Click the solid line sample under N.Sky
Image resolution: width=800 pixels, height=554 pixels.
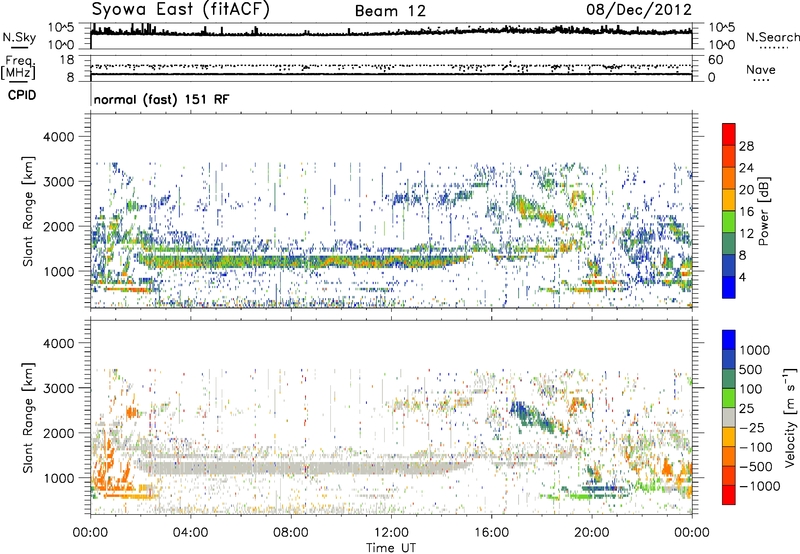coord(19,47)
